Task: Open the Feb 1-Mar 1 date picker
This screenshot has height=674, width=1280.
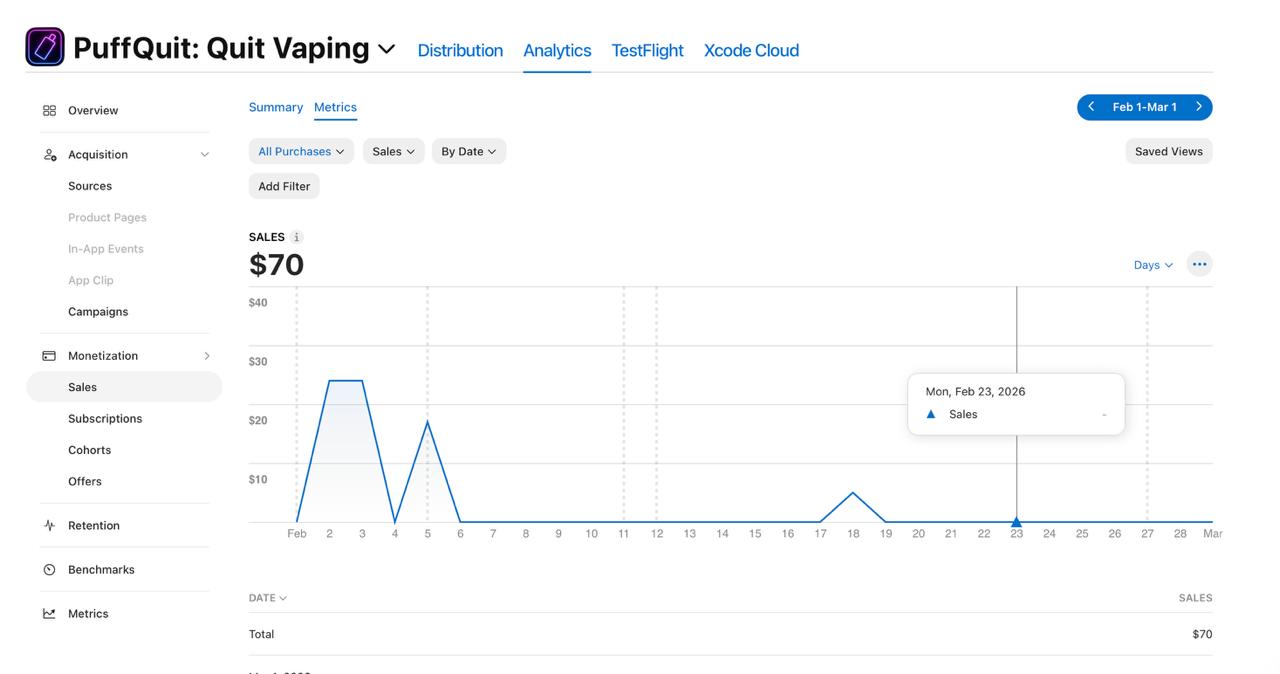Action: coord(1145,107)
